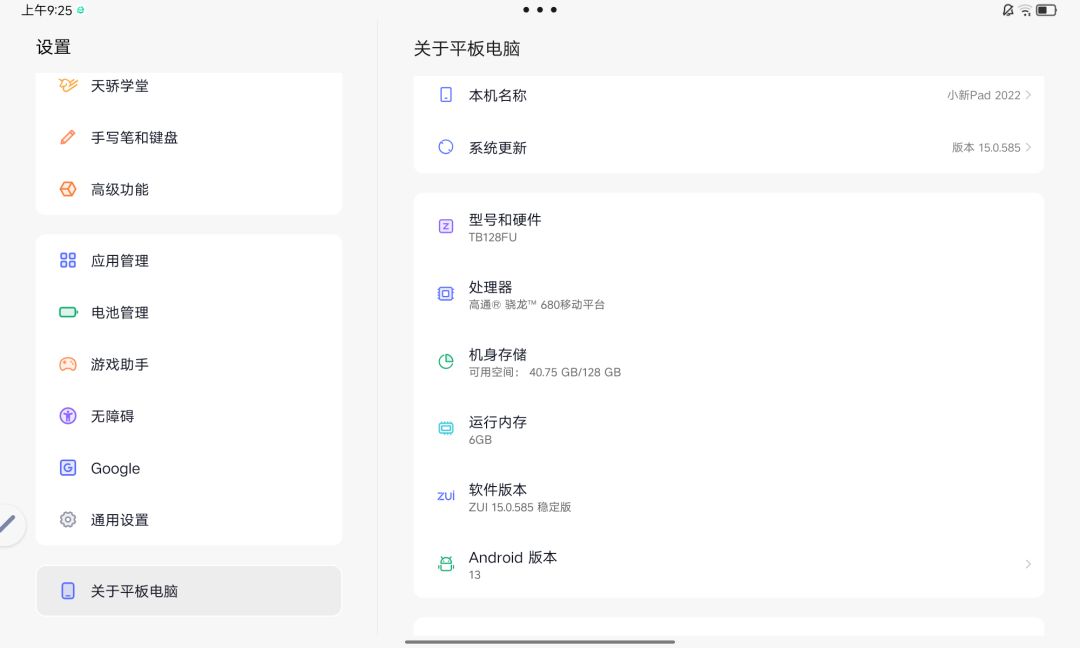Tap the 无障碍 accessibility icon
This screenshot has height=648, width=1080.
click(x=68, y=416)
